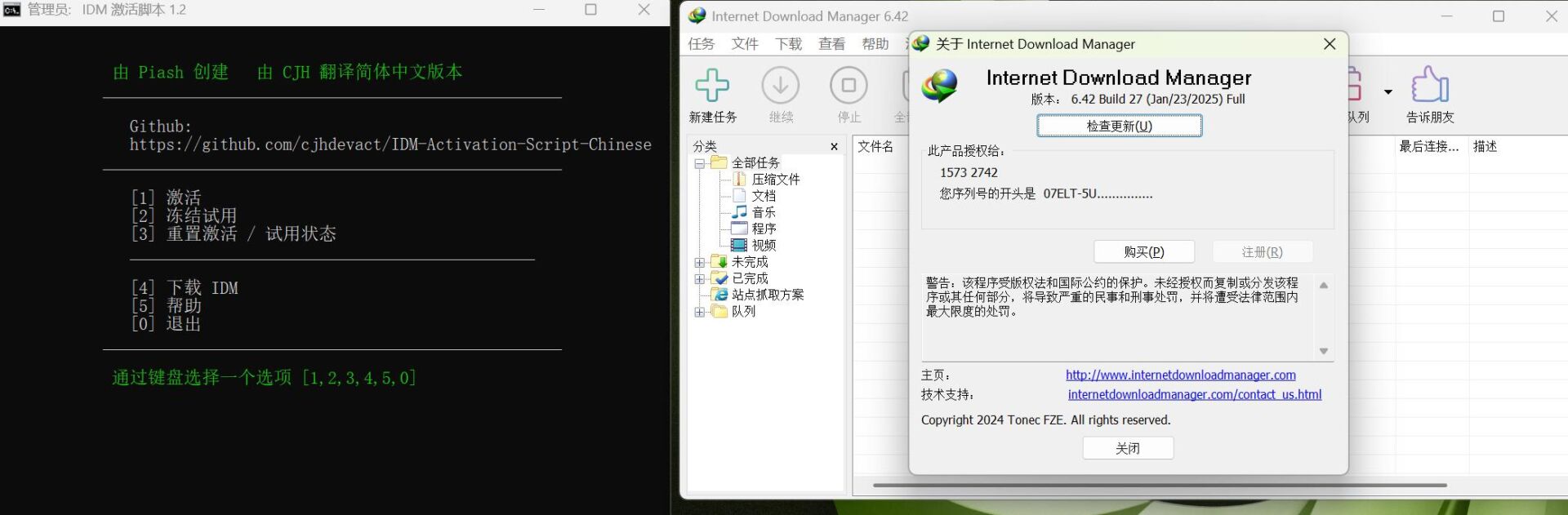1568x515 pixels.
Task: Click the Check for Updates (检查更新) button
Action: pyautogui.click(x=1119, y=126)
